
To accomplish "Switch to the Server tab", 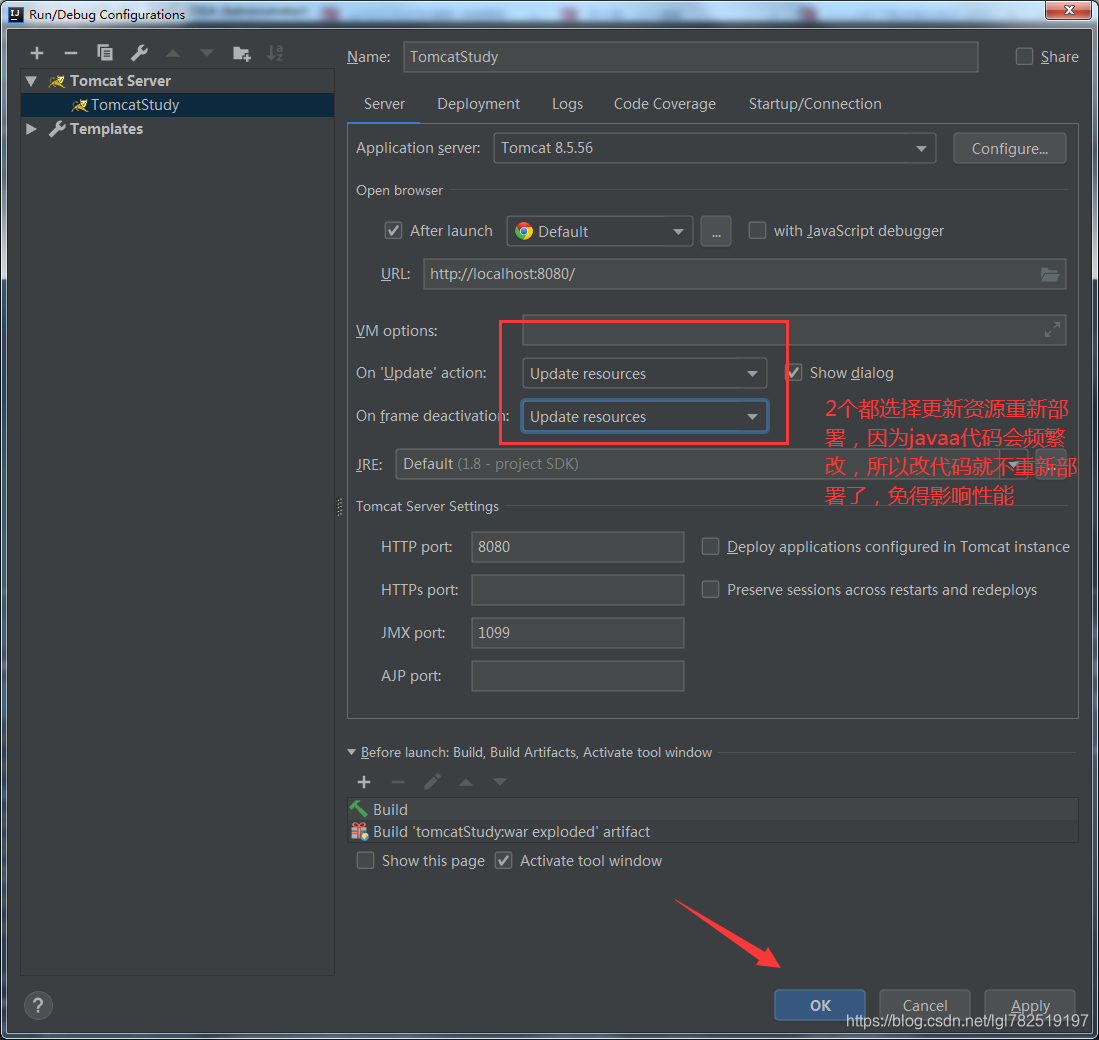I will [384, 104].
